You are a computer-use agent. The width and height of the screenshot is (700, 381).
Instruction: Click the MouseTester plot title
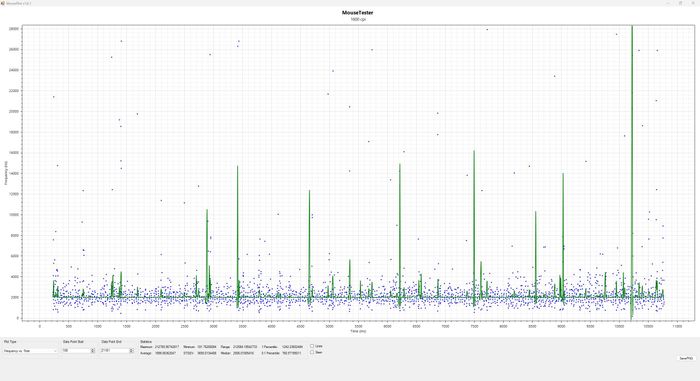tap(357, 13)
